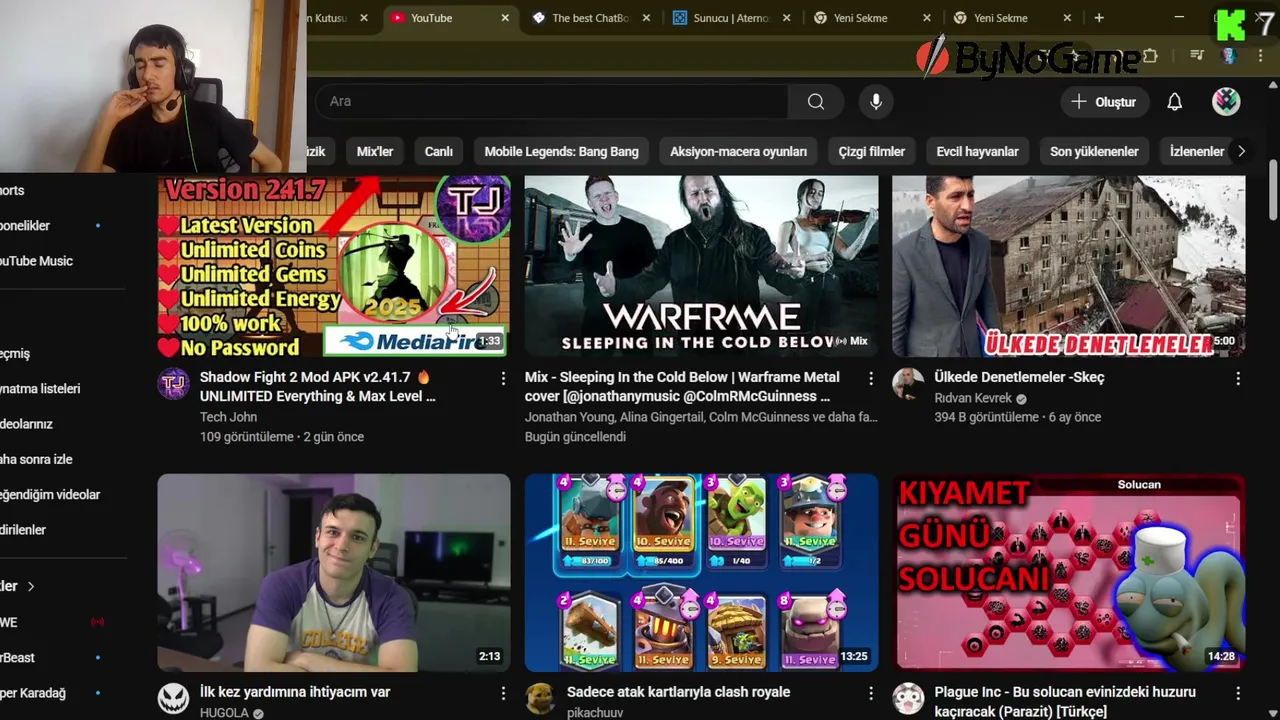Open HUGOLA channel avatar
This screenshot has height=720, width=1280.
click(174, 699)
